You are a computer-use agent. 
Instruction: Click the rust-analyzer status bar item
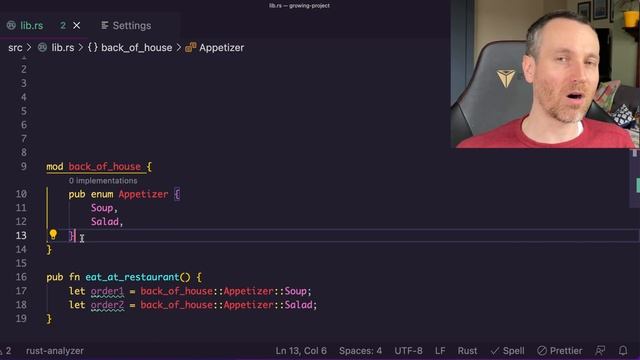point(55,351)
